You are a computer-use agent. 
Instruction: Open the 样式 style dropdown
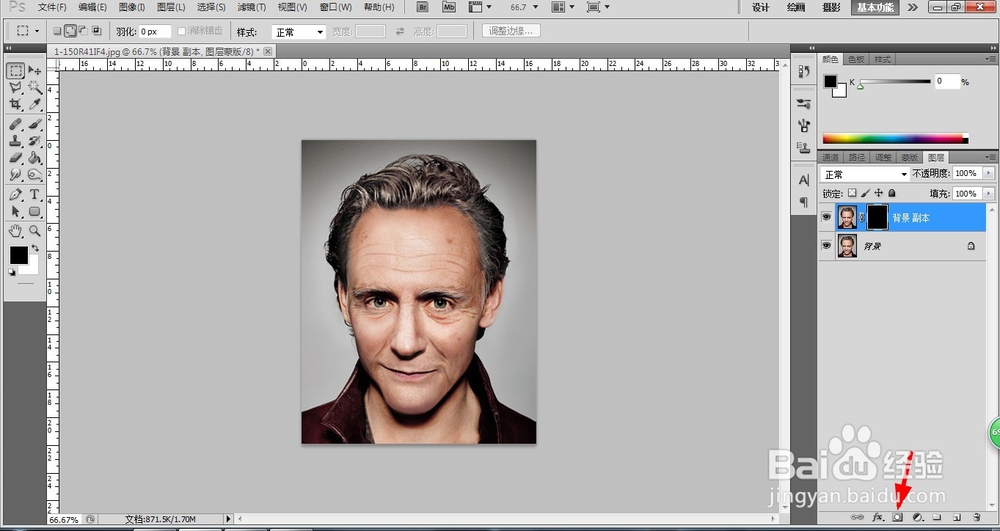coord(299,32)
